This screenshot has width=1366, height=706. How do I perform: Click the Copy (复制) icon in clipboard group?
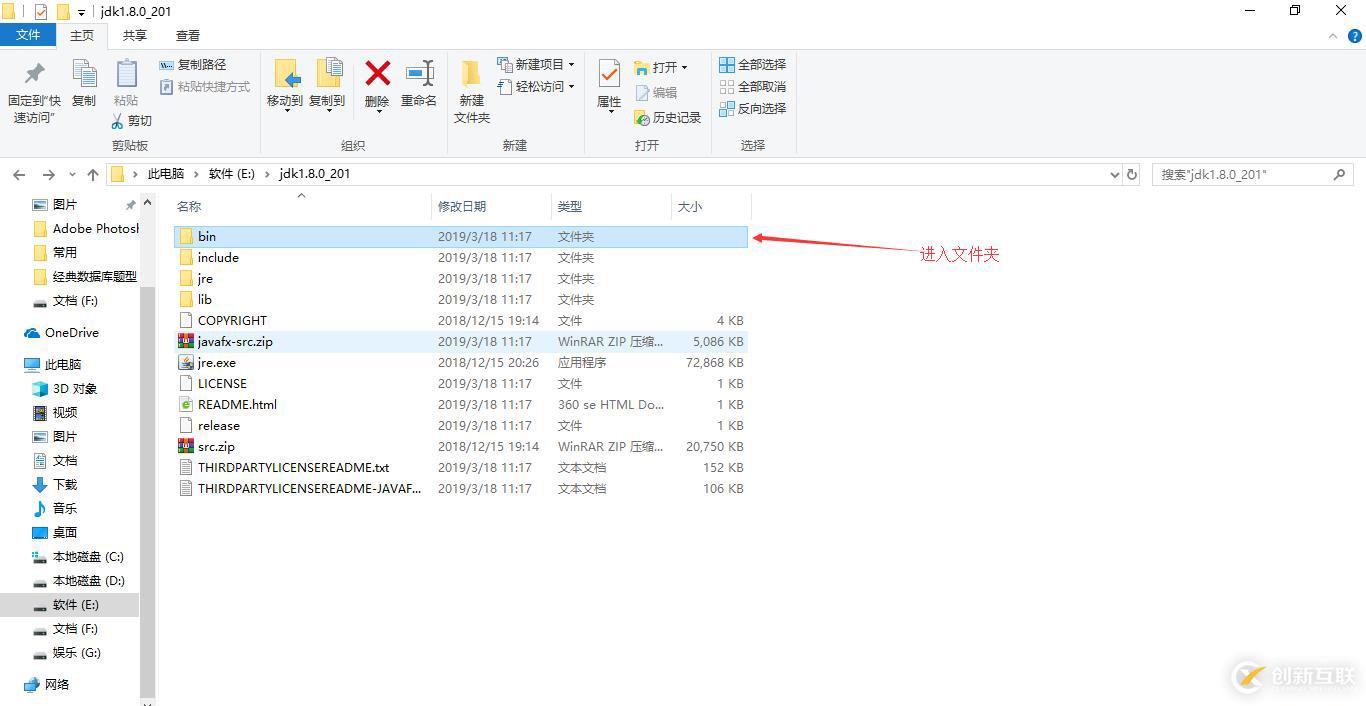click(x=84, y=74)
